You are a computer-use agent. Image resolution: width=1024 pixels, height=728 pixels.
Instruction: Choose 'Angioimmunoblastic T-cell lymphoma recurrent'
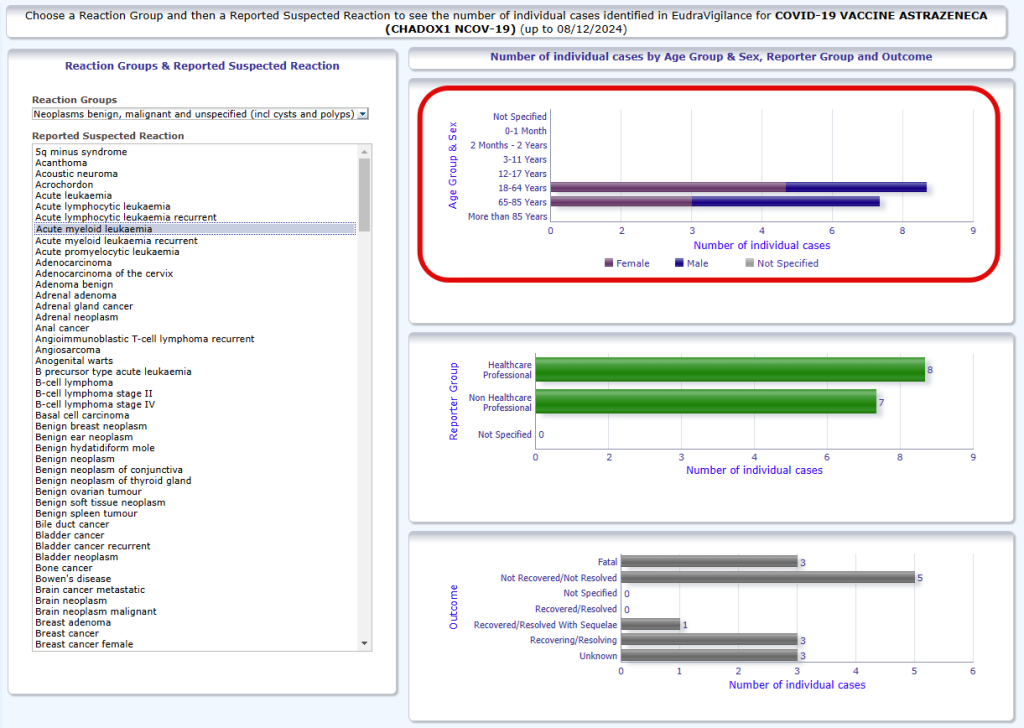[145, 339]
